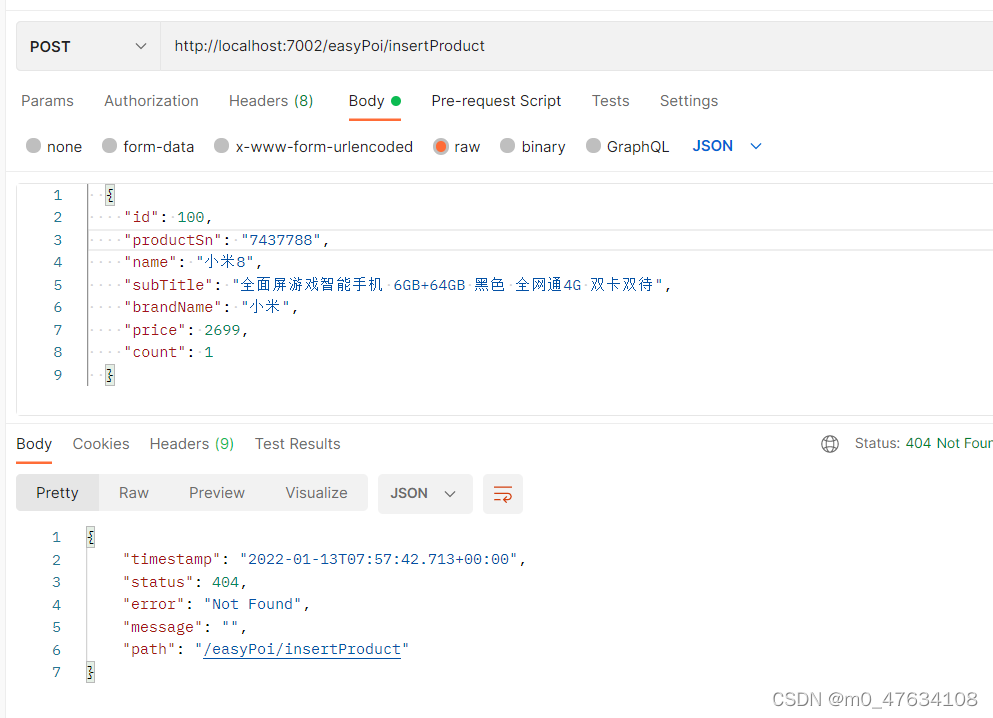
Task: Open the request Settings tab
Action: coord(689,101)
